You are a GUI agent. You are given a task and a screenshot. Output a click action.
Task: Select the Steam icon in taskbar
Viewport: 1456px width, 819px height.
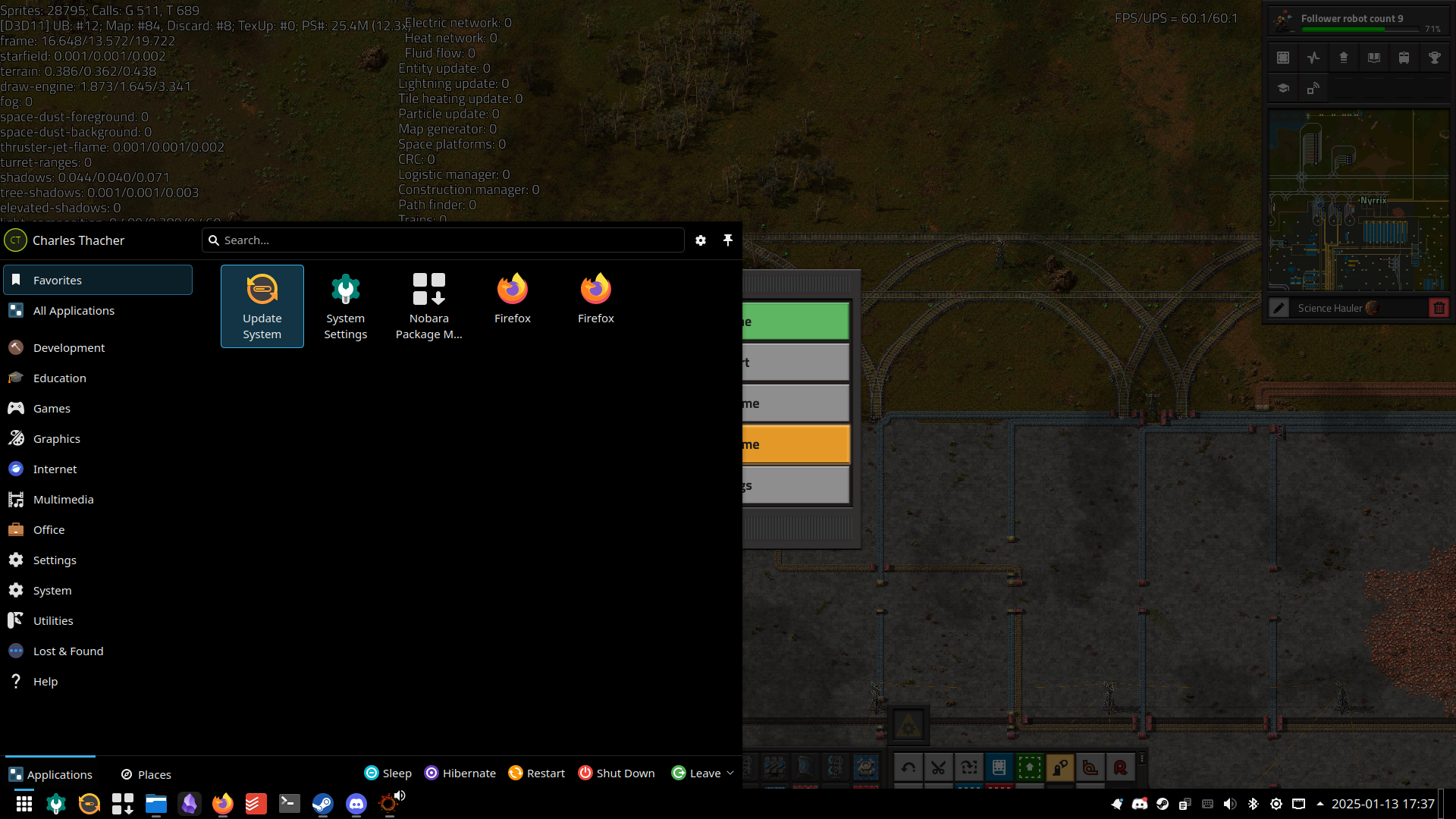point(322,804)
